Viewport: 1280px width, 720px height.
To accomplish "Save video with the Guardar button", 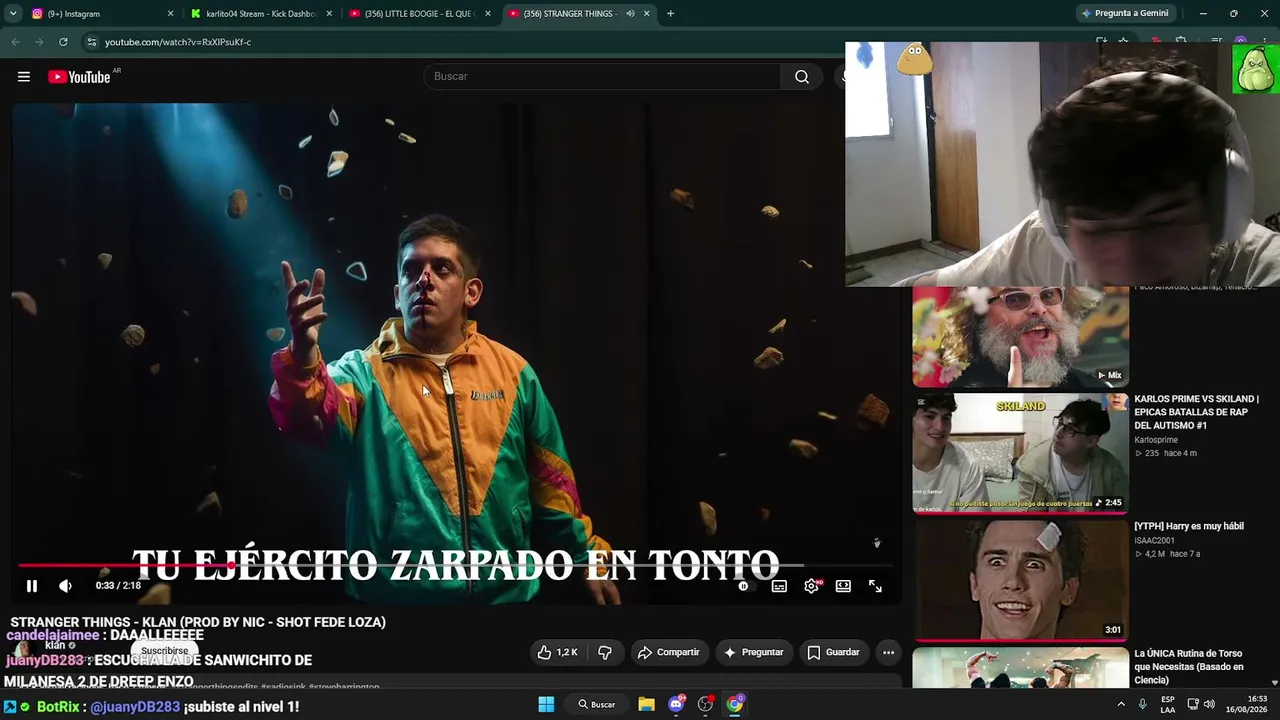I will coord(834,652).
